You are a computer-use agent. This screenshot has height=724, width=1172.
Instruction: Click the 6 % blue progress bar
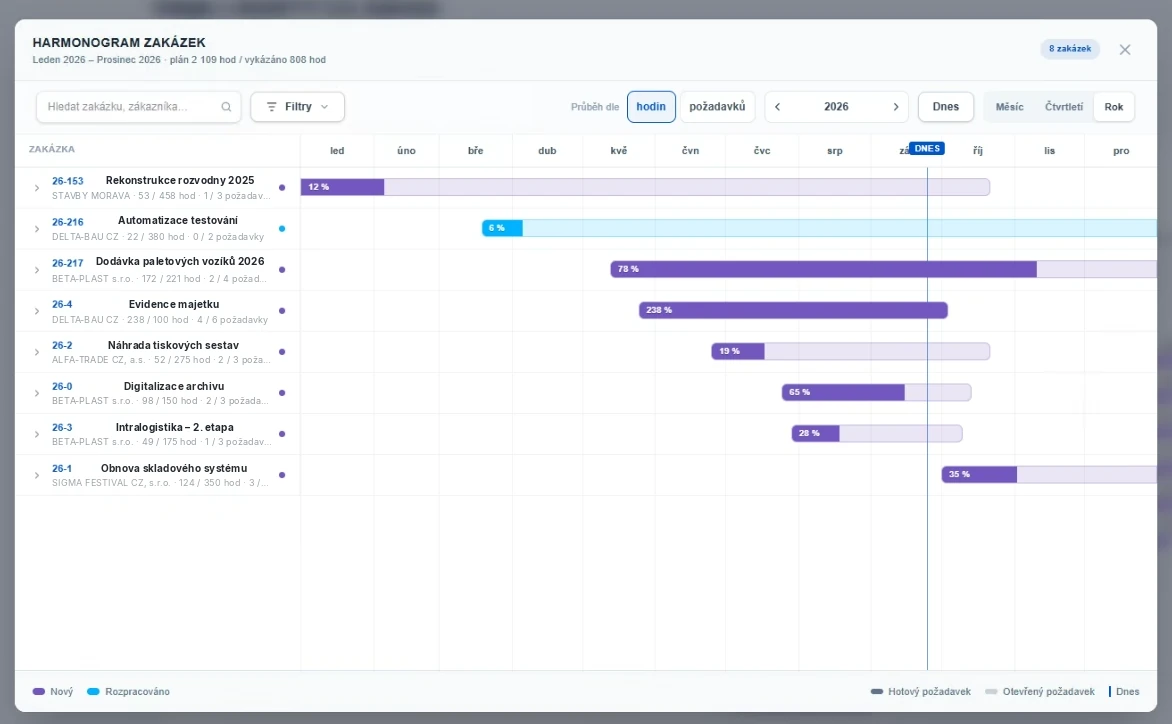click(x=819, y=228)
